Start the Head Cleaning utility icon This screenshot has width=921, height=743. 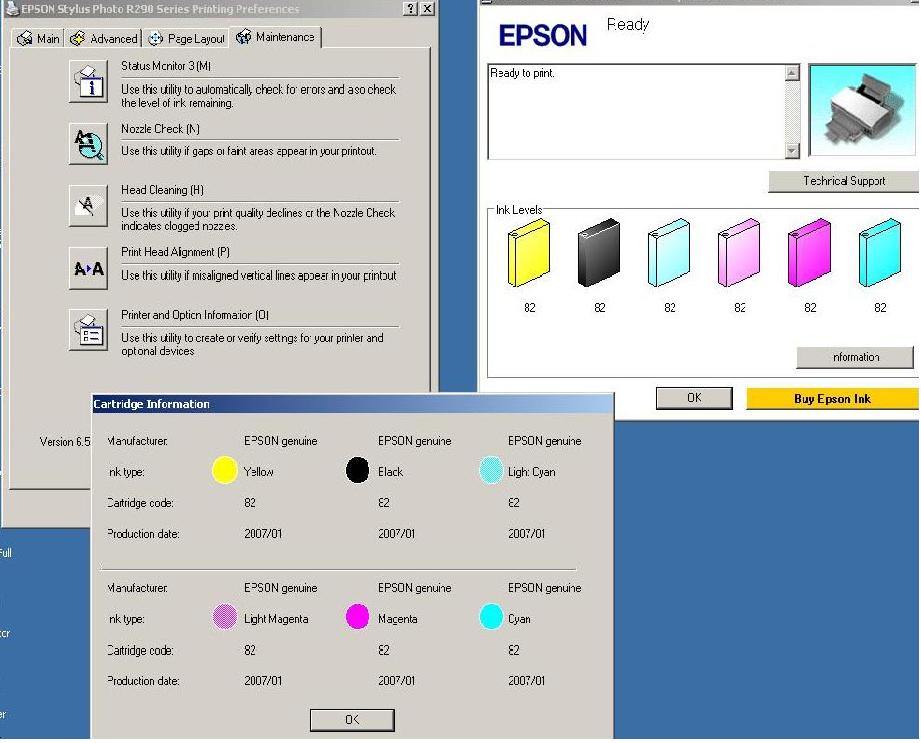(88, 206)
